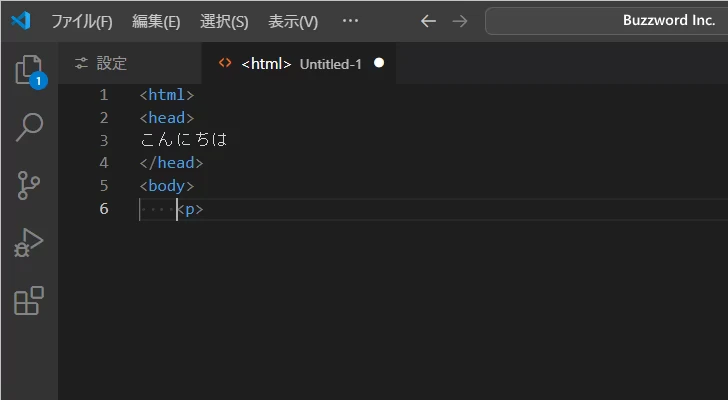Click the orange HTML file icon on tab
728x400 pixels.
tap(225, 63)
